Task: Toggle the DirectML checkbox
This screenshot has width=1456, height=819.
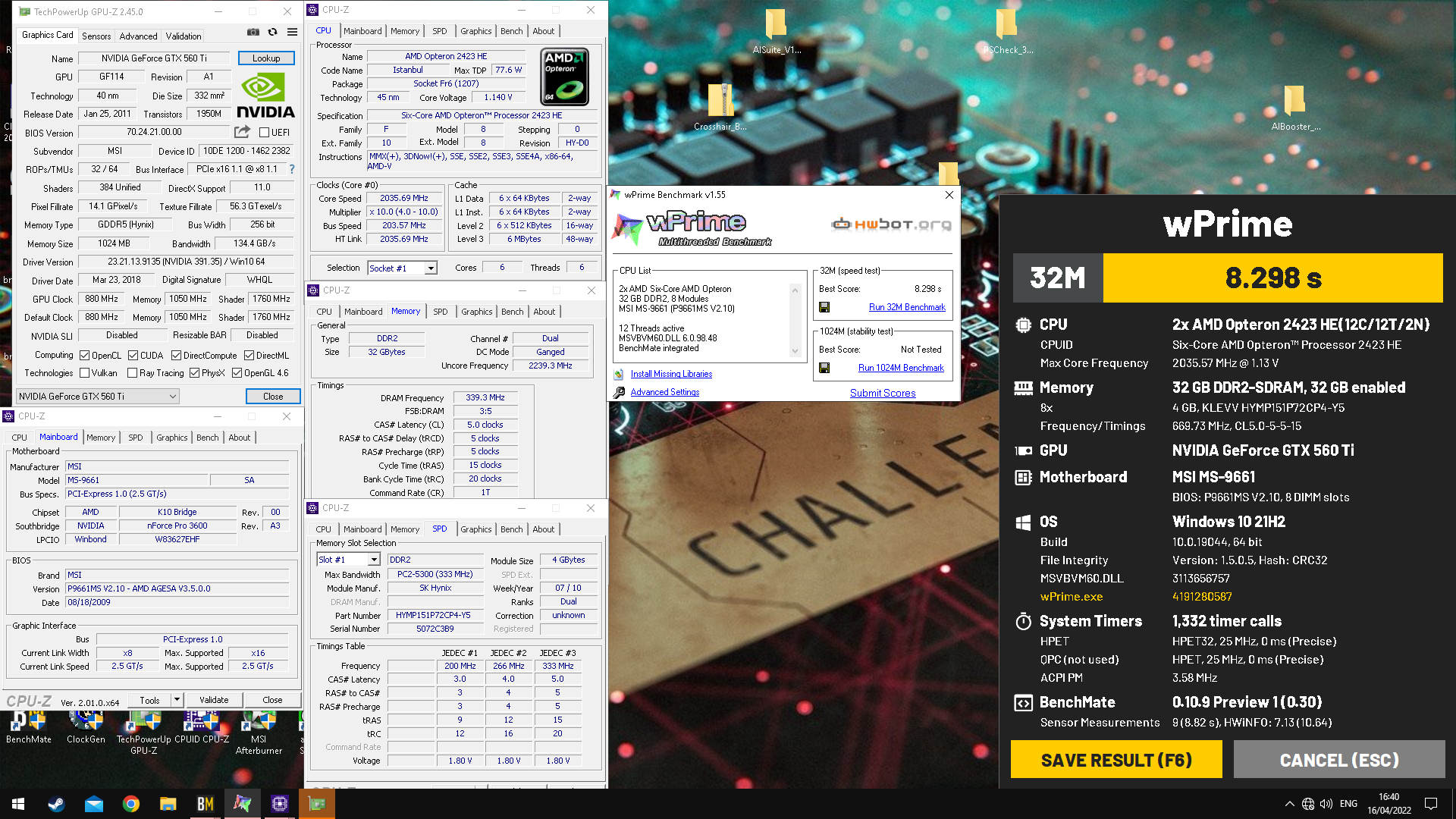Action: [x=249, y=355]
